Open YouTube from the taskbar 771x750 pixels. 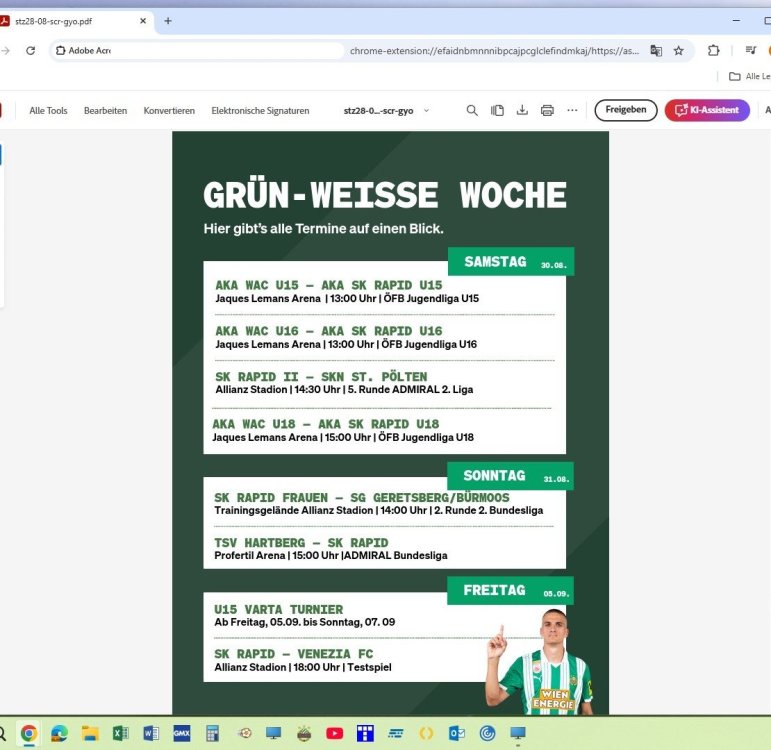(x=334, y=733)
